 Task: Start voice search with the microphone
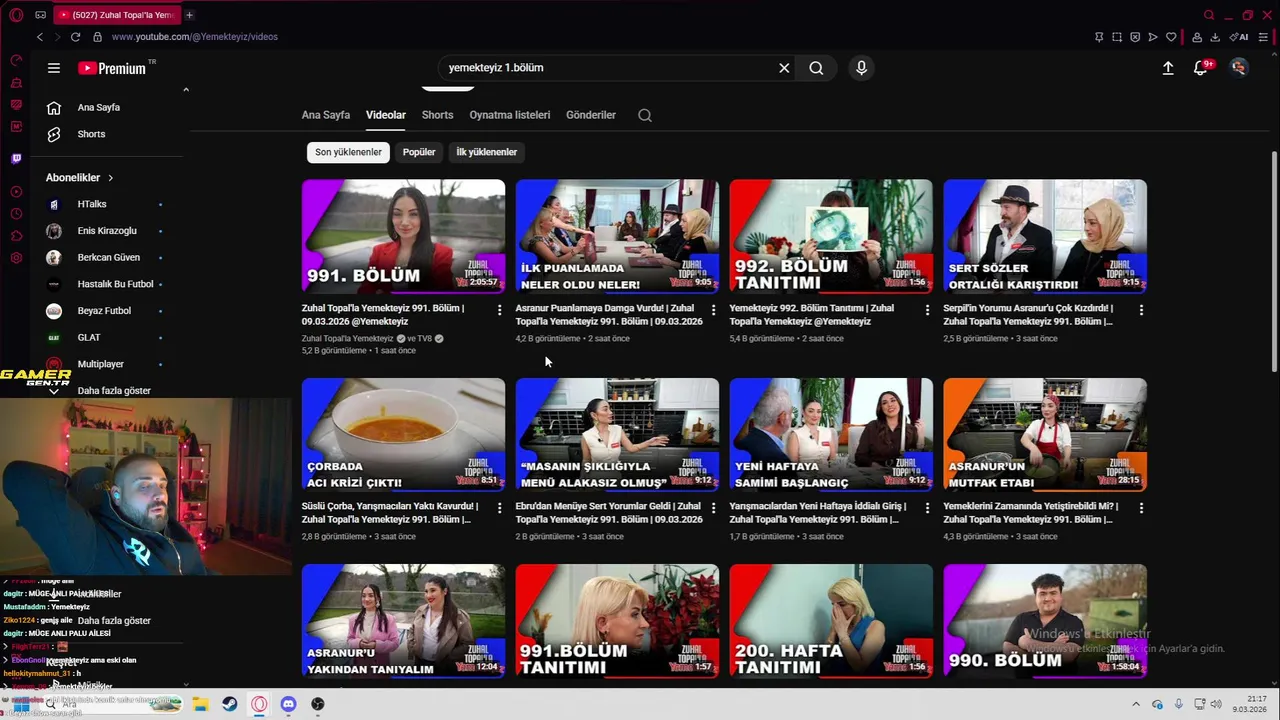861,68
